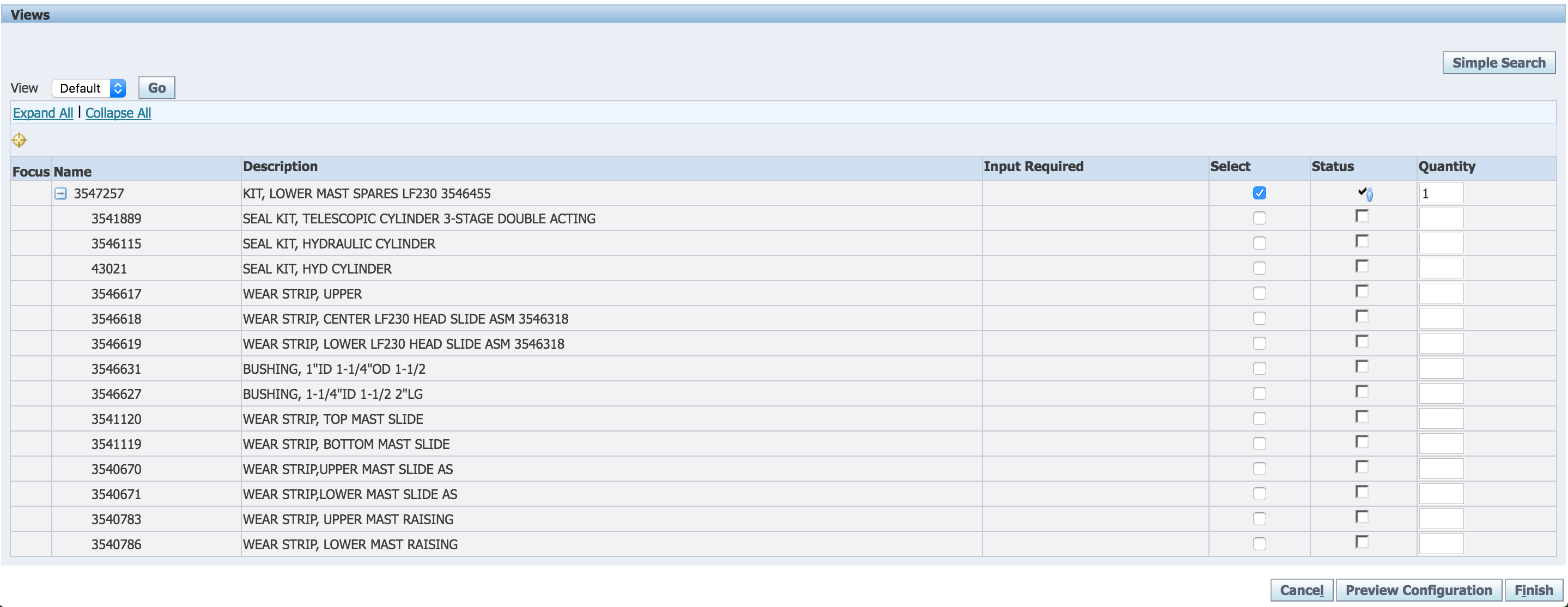The height and width of the screenshot is (607, 1568).
Task: Click description 'WEAR STRIP, TOP MAST SLIDE'
Action: (x=333, y=419)
